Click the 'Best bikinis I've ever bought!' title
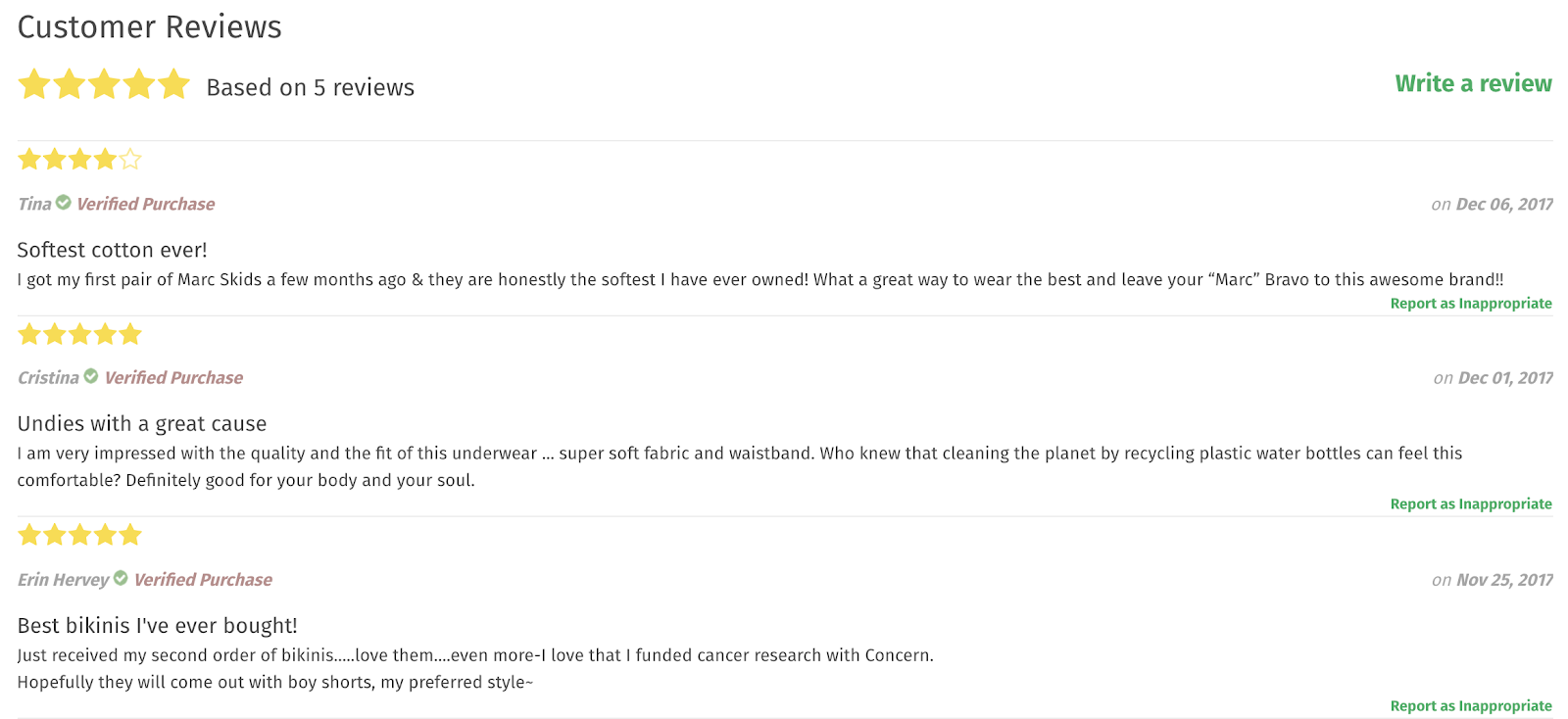Screen dimensions: 1568x719 pyautogui.click(x=157, y=626)
